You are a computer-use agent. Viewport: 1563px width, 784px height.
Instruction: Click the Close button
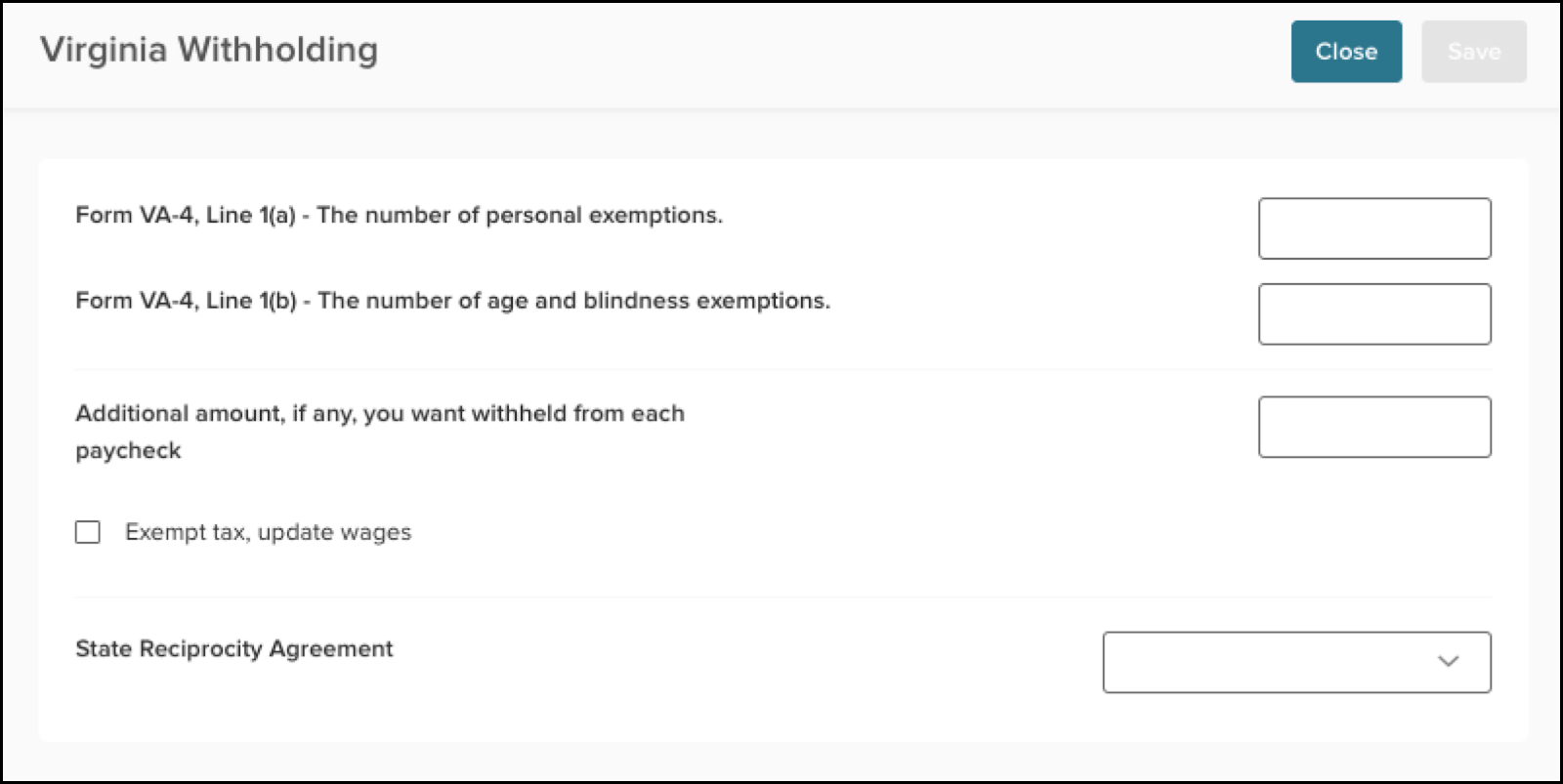tap(1346, 52)
